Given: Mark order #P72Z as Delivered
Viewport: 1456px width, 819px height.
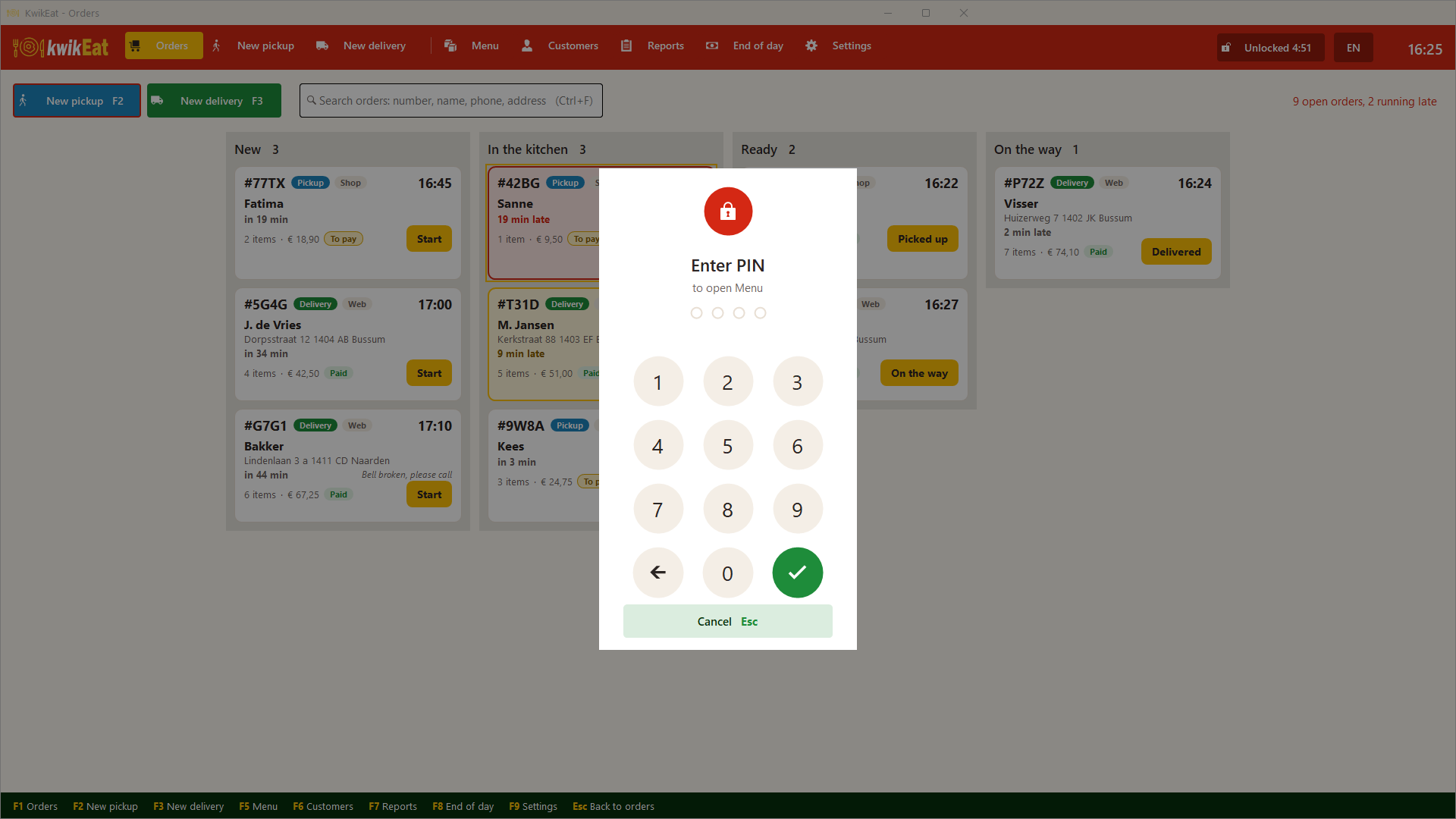Looking at the screenshot, I should [1176, 252].
